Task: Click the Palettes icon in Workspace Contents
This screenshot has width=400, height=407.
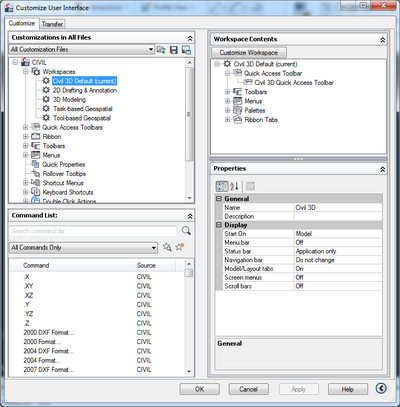Action: coord(238,110)
